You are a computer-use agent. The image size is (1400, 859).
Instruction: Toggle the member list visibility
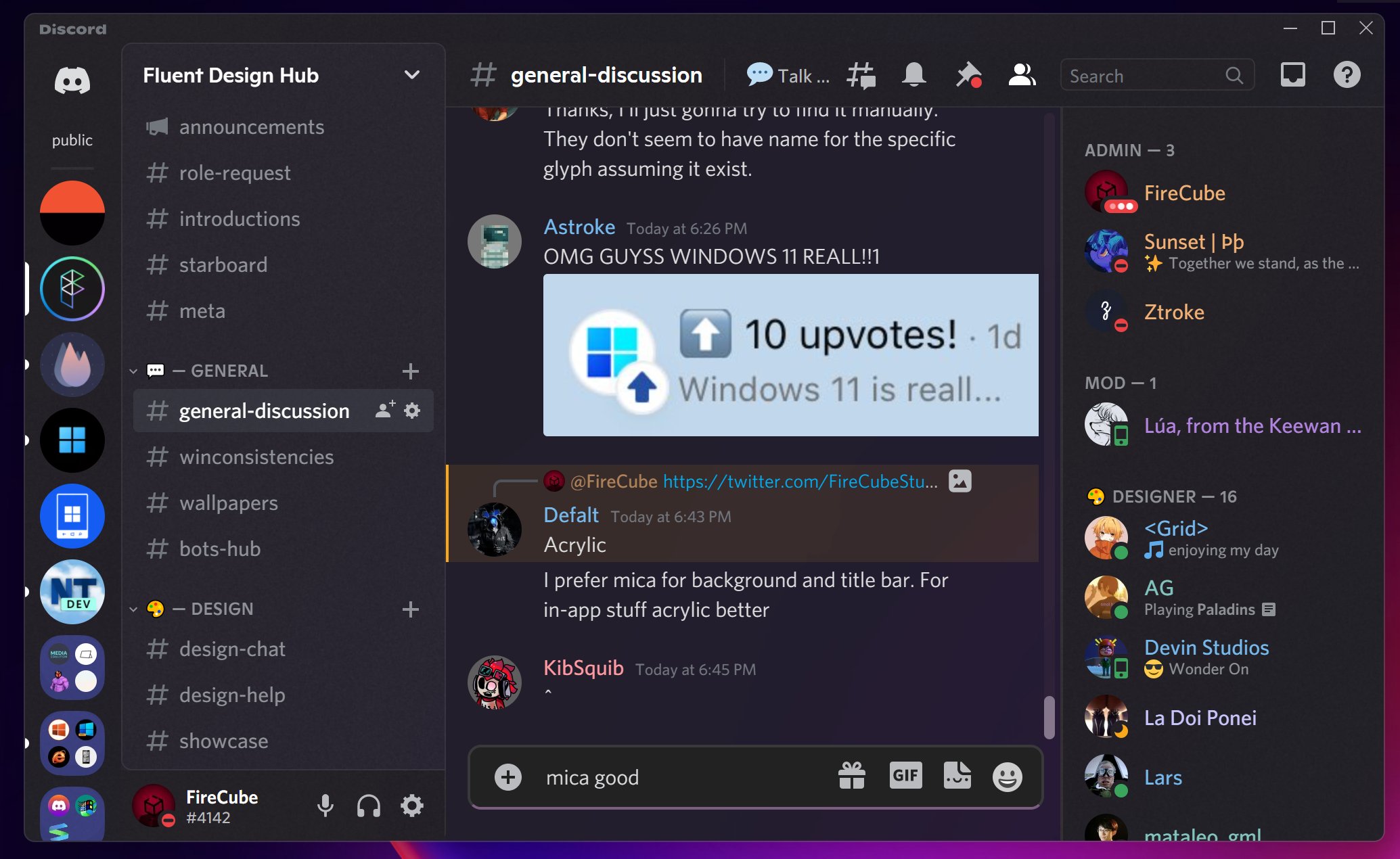click(1022, 75)
